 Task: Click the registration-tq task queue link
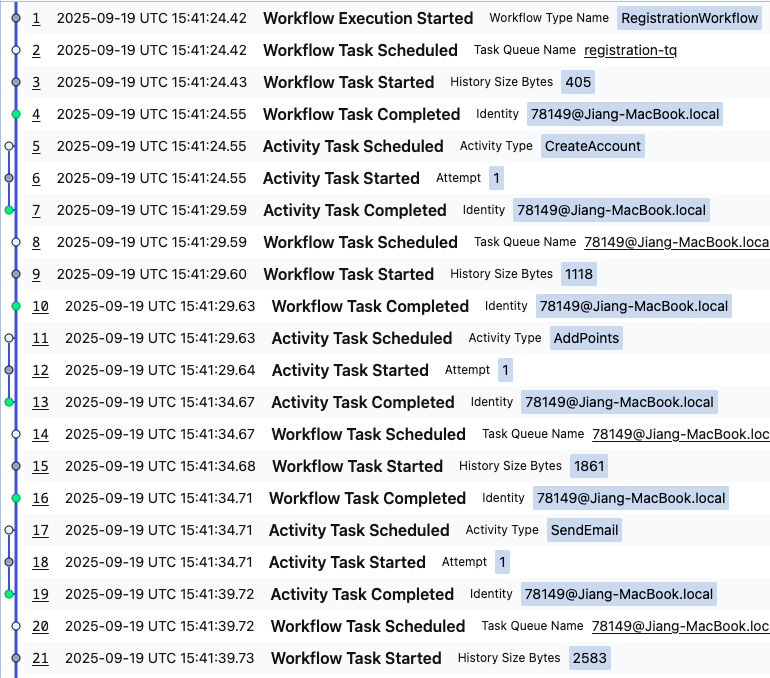pyautogui.click(x=631, y=50)
